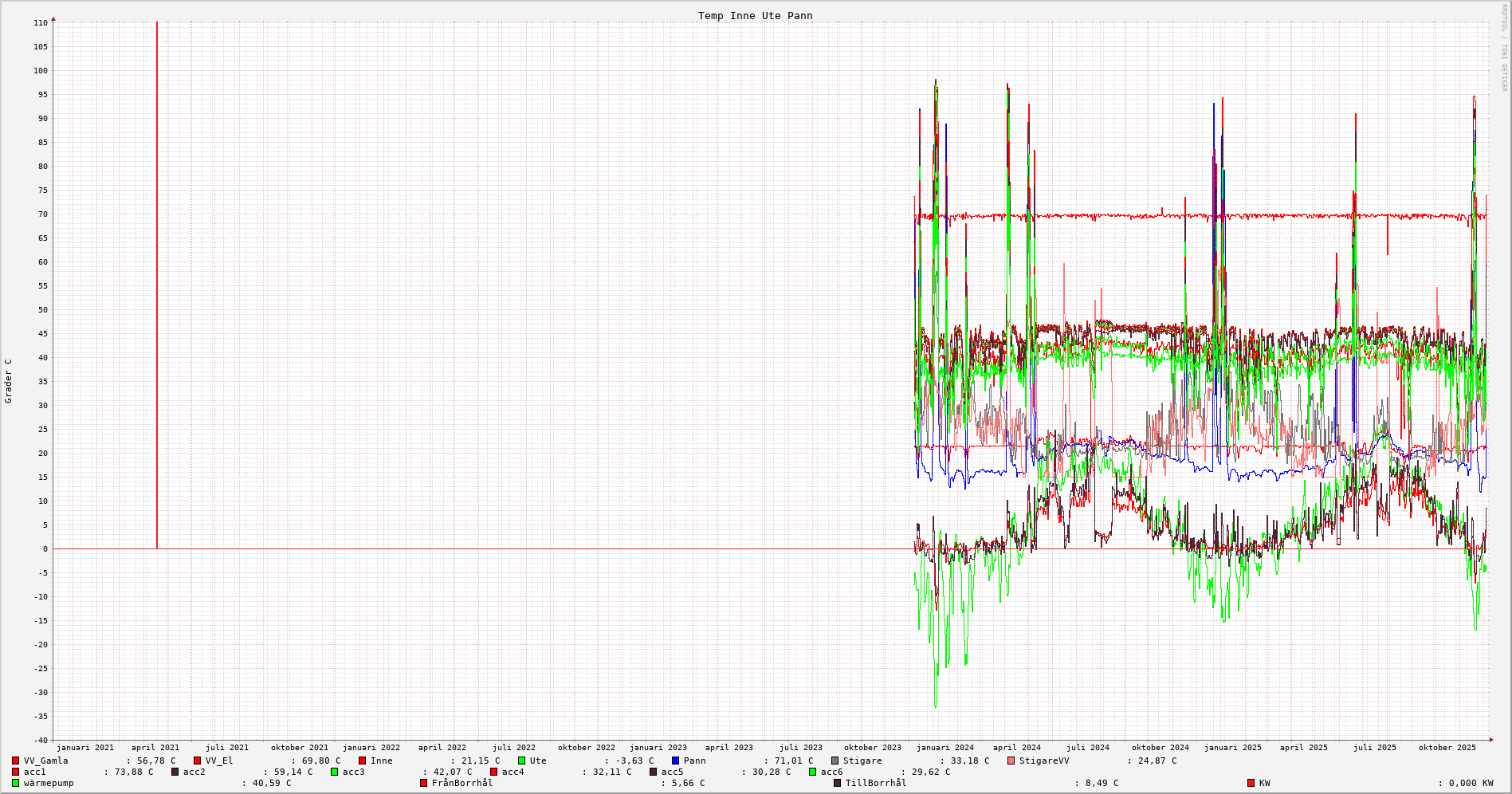The image size is (1512, 794).
Task: Click the Grader C y-axis label
Action: (9, 381)
